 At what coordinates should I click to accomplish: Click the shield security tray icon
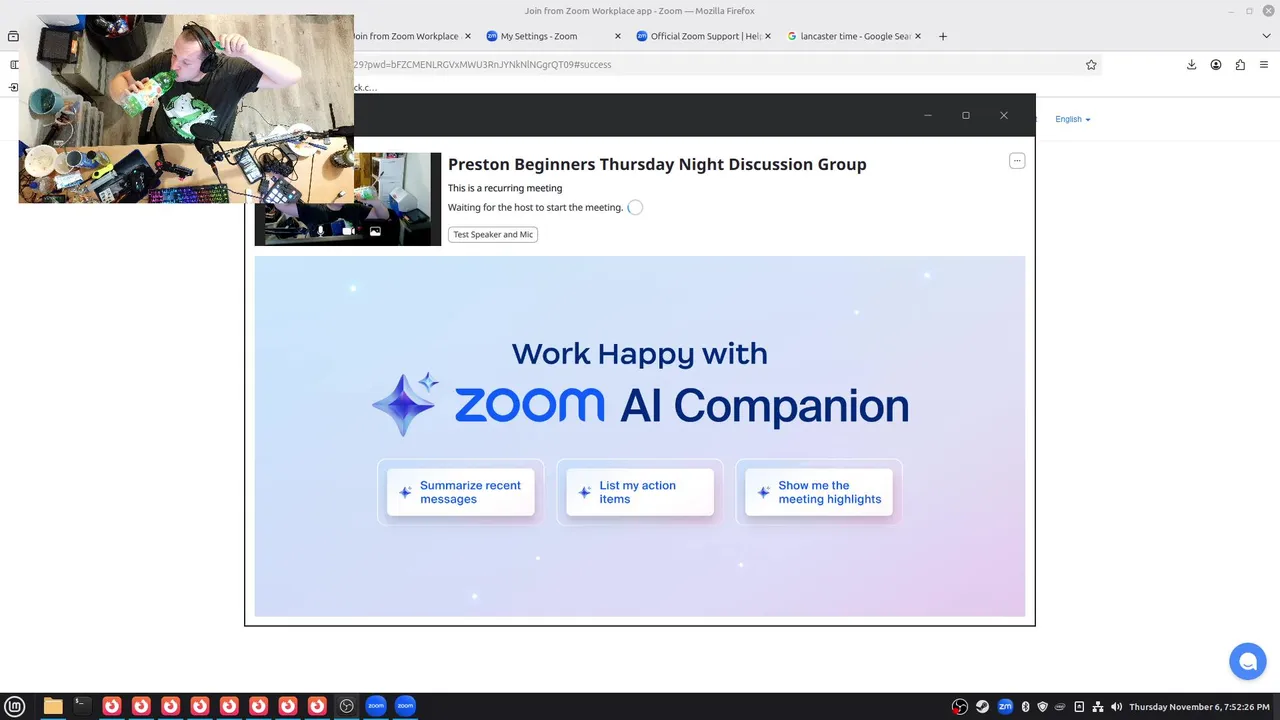tap(1043, 707)
